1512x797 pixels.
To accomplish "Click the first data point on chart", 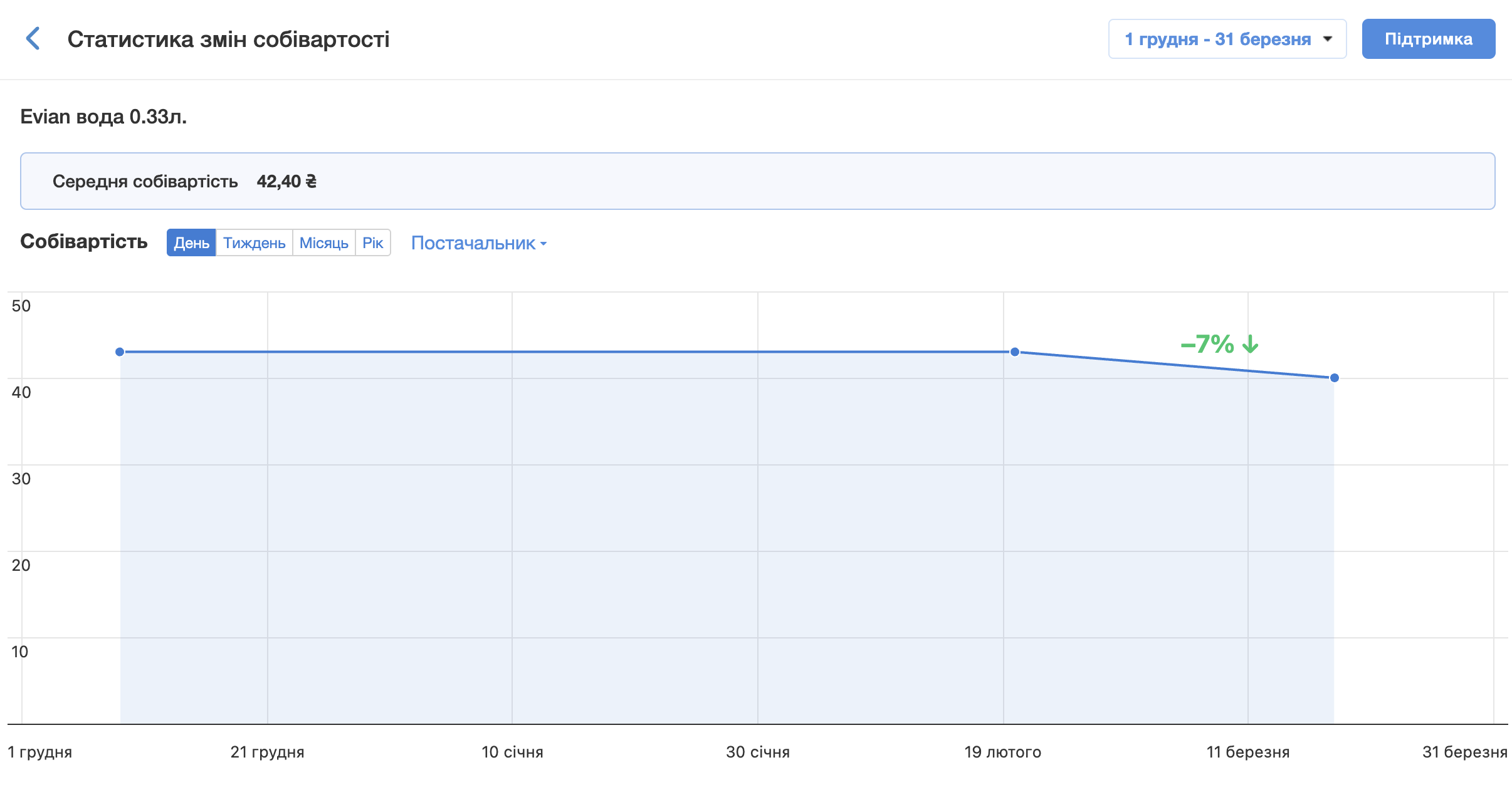I will pyautogui.click(x=120, y=352).
